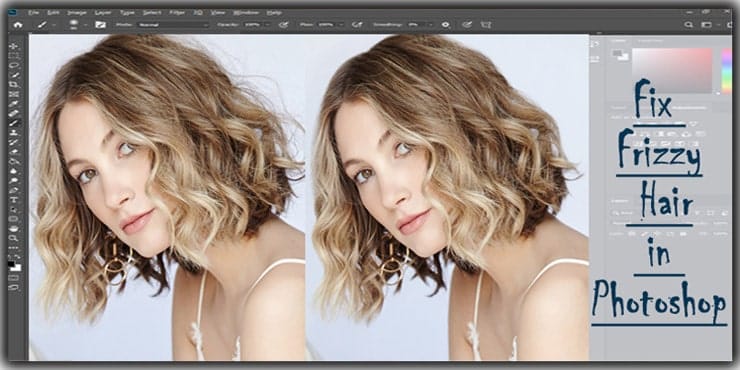Open smoothing options gear icon
This screenshot has height=370, width=740.
click(x=446, y=25)
